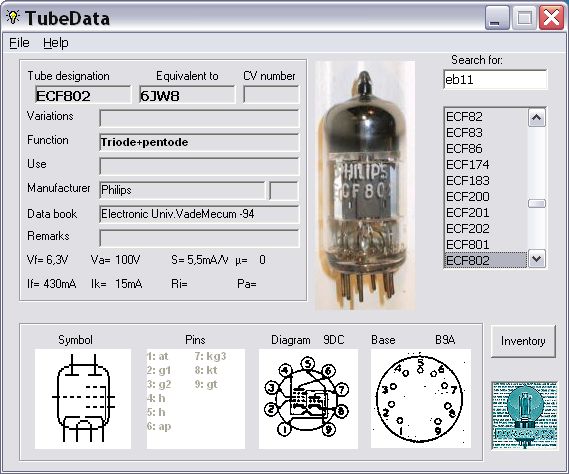Open the Inventory button
The width and height of the screenshot is (569, 474).
pos(523,341)
